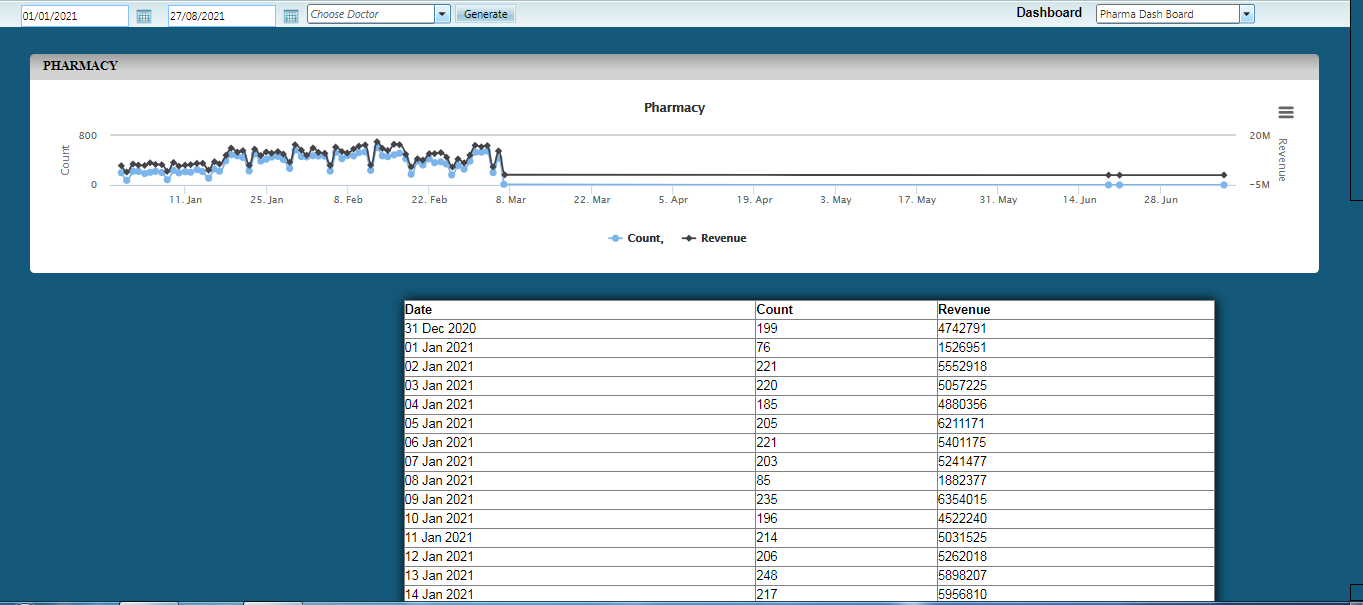Click the 8. Mar x-axis label

510,200
